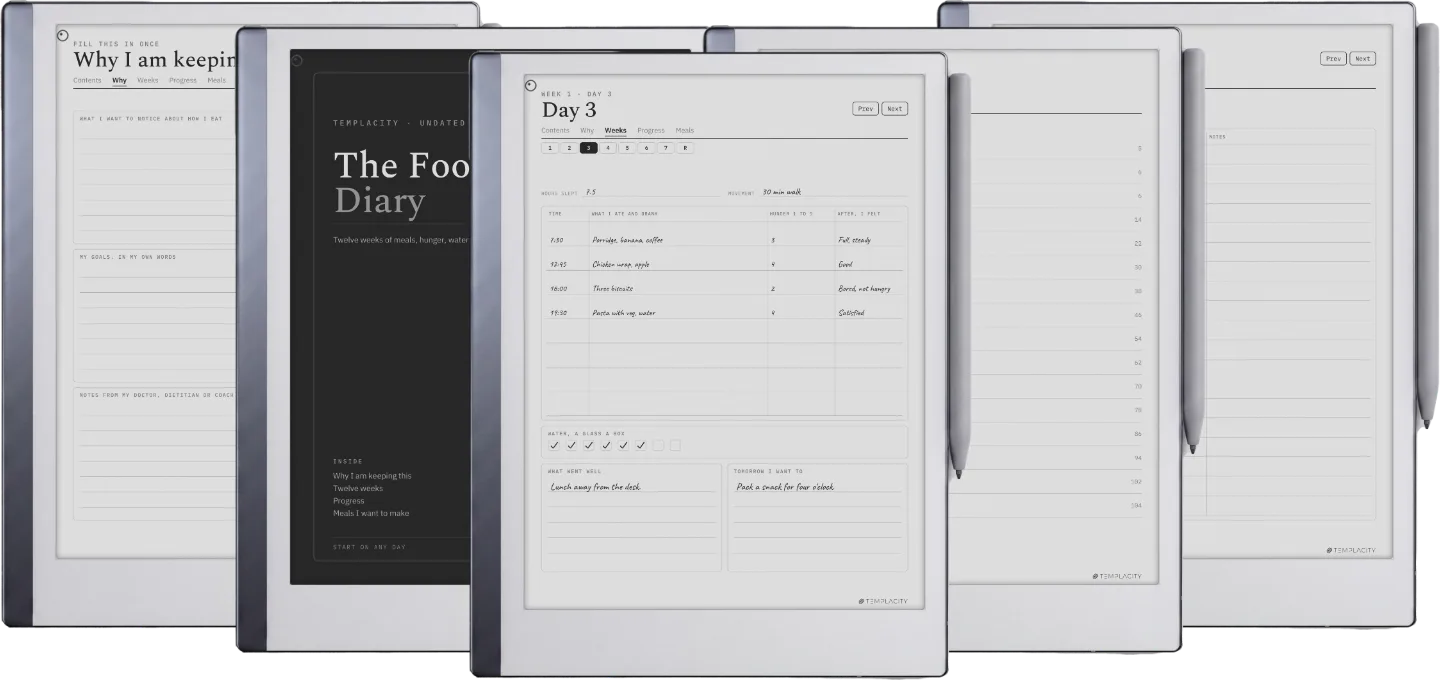Open 'Meals I want to make' on cover

371,513
